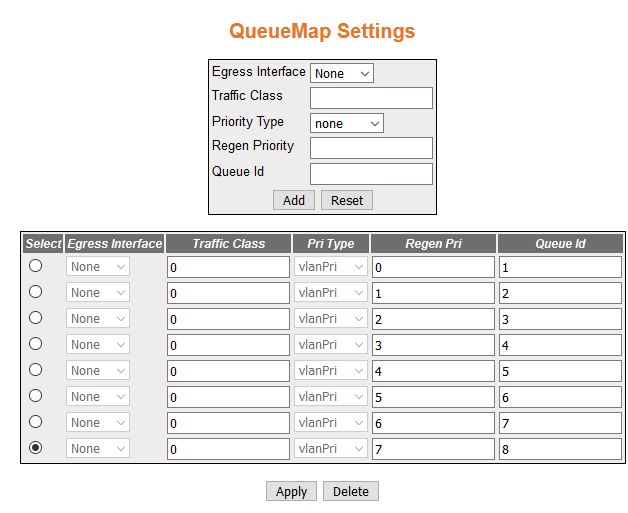Image resolution: width=628 pixels, height=513 pixels.
Task: Open Egress Interface dropdown in first table row
Action: click(98, 267)
